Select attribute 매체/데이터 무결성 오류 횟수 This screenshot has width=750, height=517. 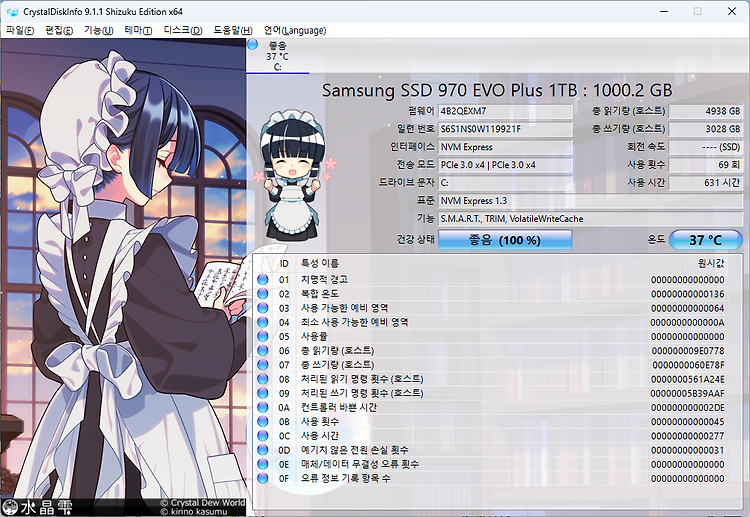(360, 464)
